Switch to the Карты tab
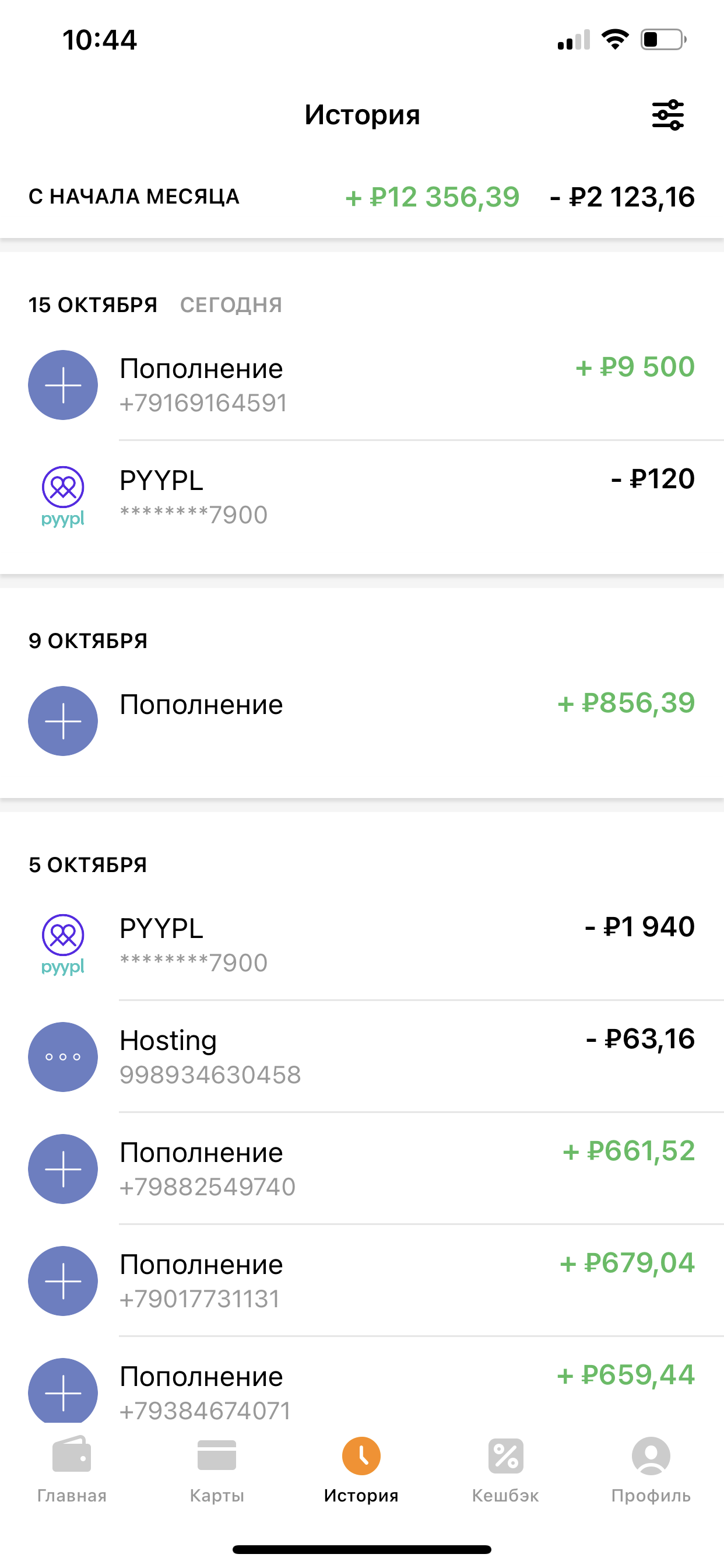This screenshot has width=724, height=1568. click(x=217, y=1469)
